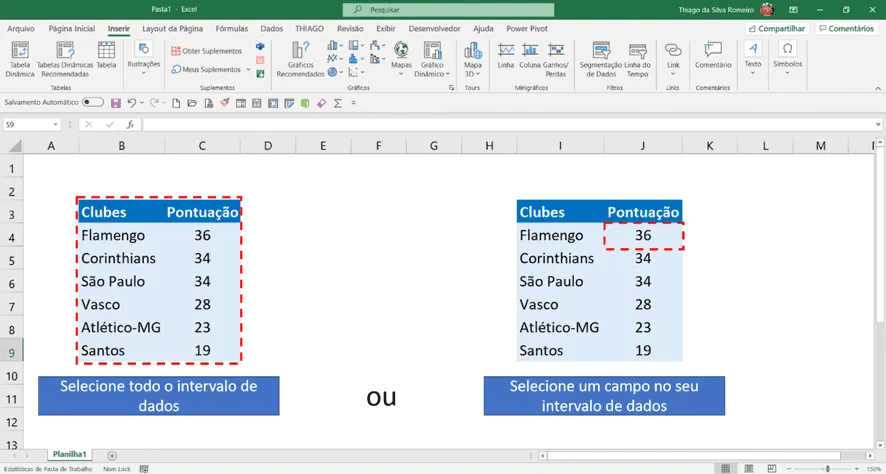Insert a Tabela Dinâmica
886x474 pixels.
pyautogui.click(x=20, y=59)
